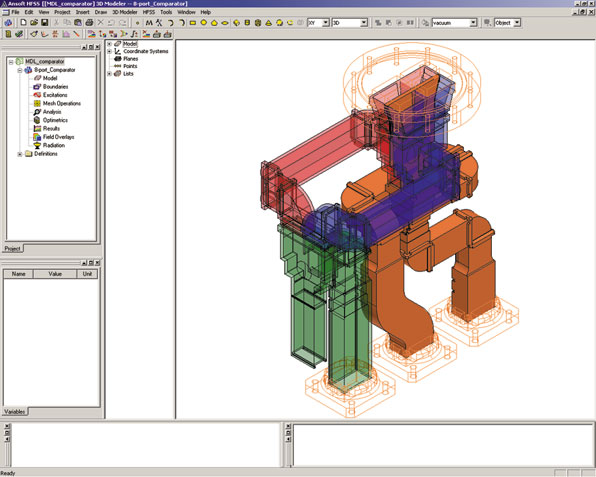Open the Tools menu
Viewport: 596px width, 477px height.
166,12
